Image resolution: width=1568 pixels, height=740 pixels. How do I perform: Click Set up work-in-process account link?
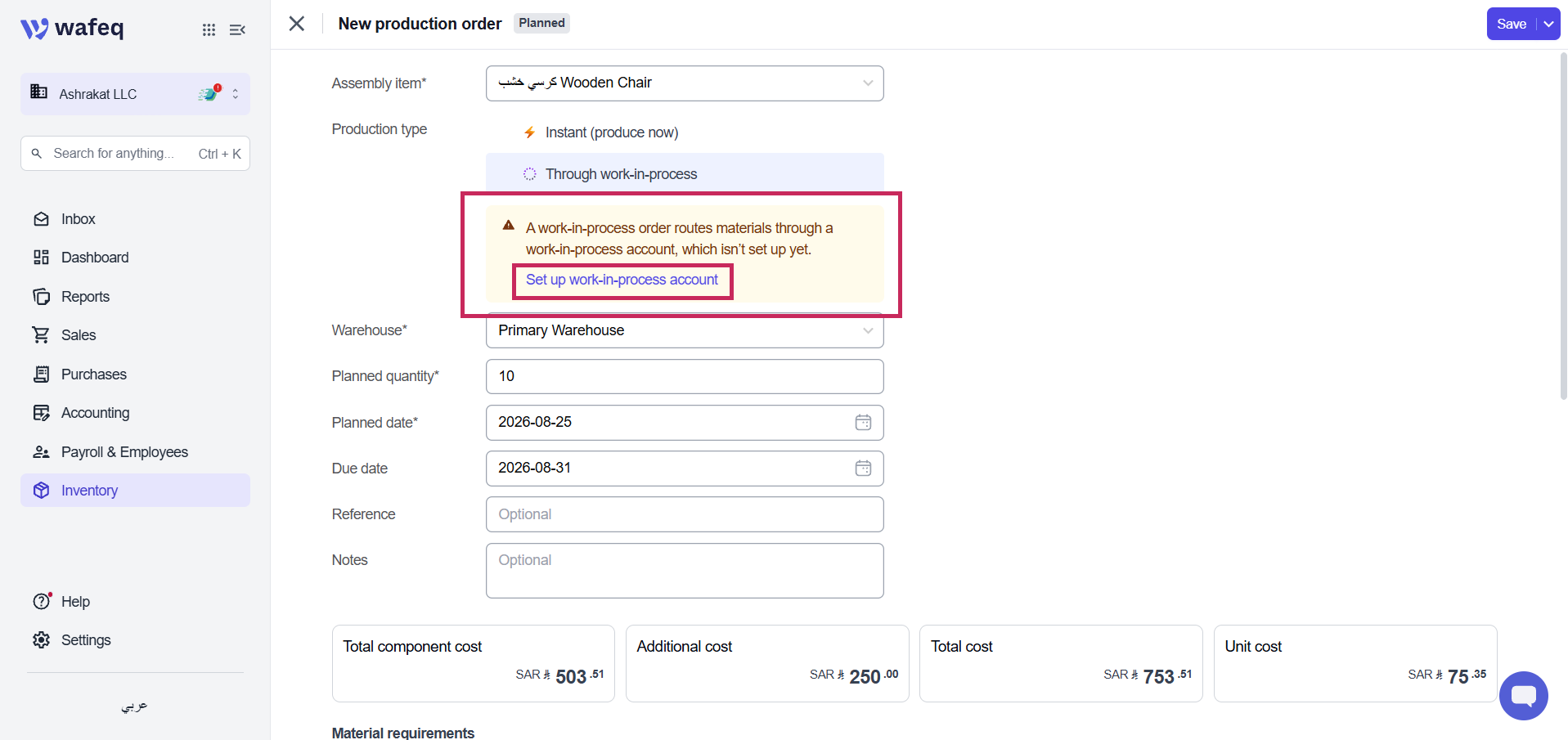622,280
